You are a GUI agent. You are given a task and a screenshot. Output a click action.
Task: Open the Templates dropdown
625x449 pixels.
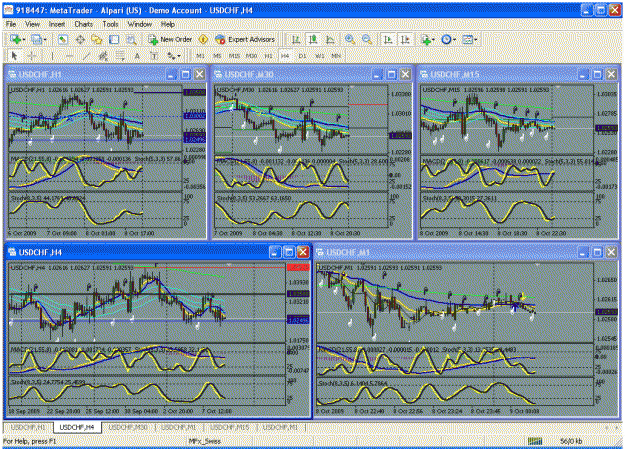click(x=470, y=39)
